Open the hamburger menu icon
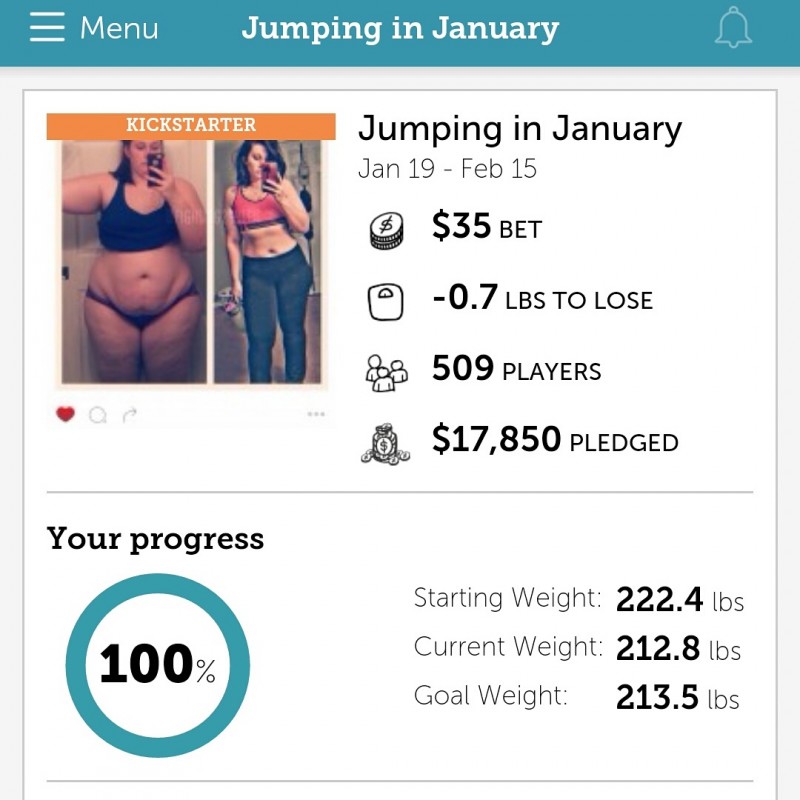Viewport: 800px width, 800px height. 47,28
